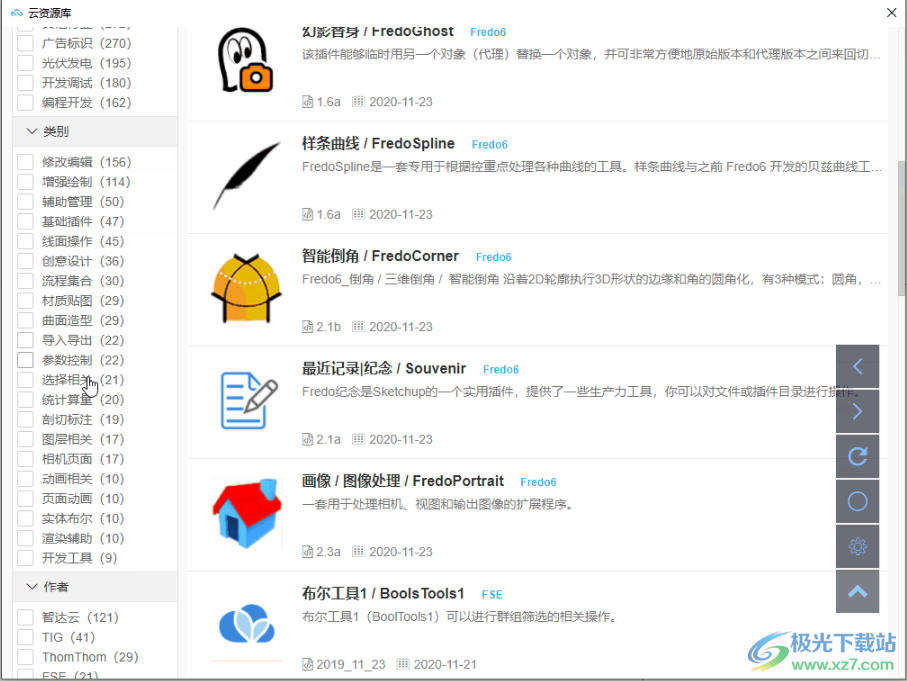Viewport: 907px width, 681px height.
Task: Select the 图层相关 (17) category label
Action: point(83,439)
